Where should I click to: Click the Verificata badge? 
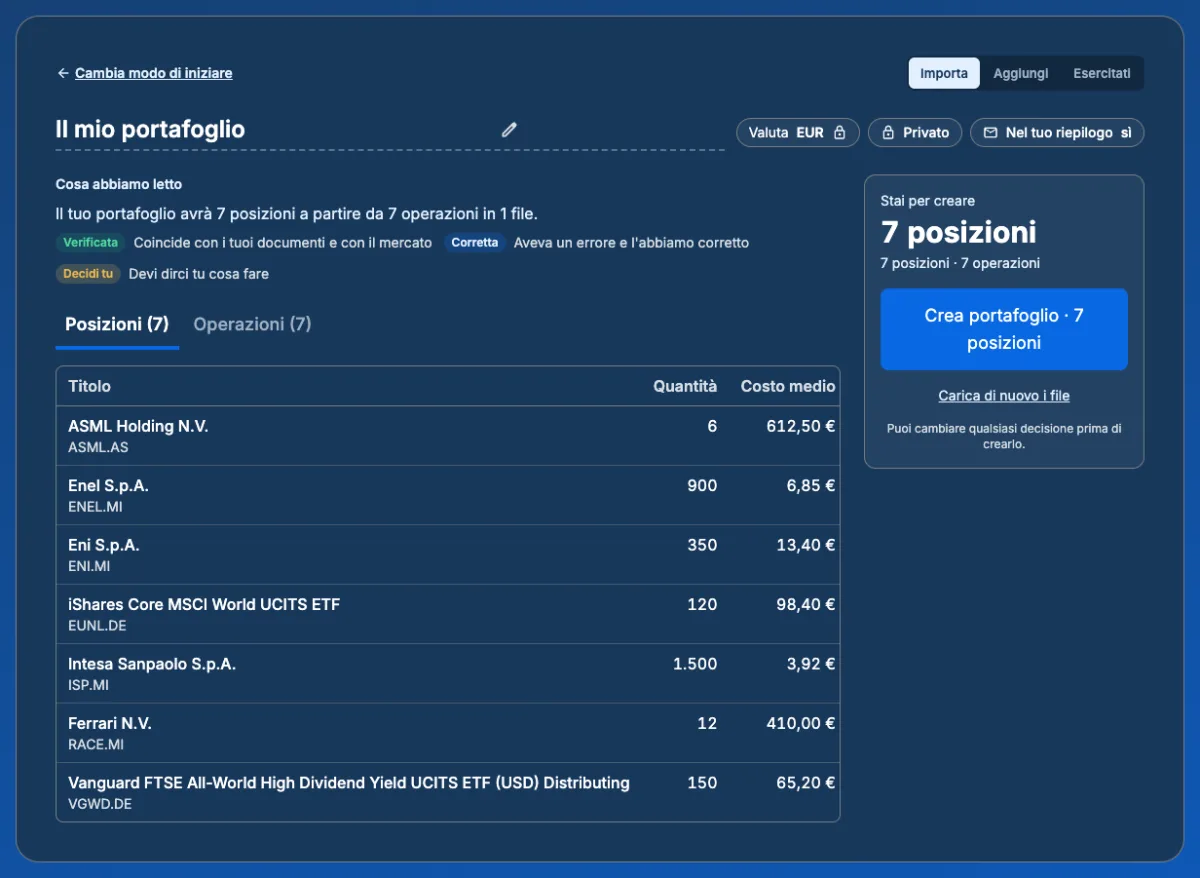coord(90,242)
